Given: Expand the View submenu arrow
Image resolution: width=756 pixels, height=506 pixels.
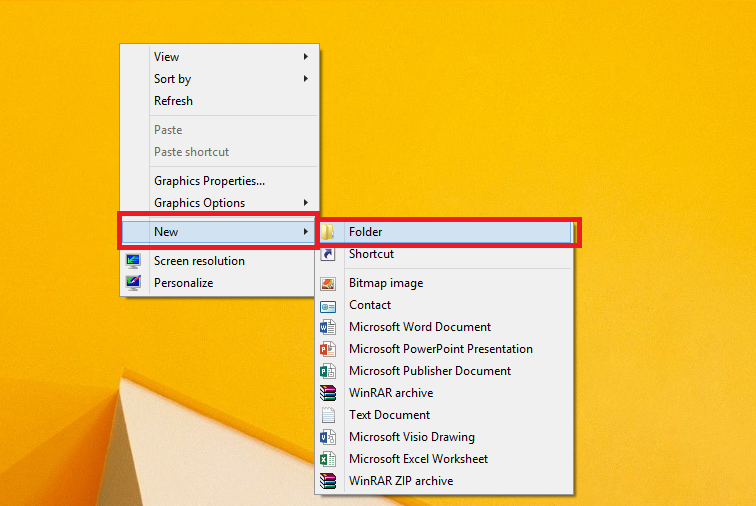Looking at the screenshot, I should coord(306,56).
